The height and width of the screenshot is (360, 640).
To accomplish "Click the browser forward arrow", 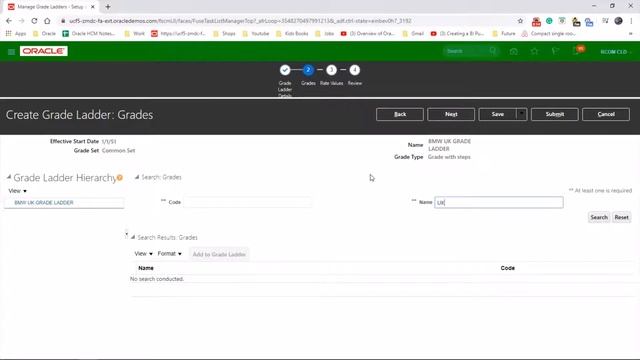I will point(22,21).
